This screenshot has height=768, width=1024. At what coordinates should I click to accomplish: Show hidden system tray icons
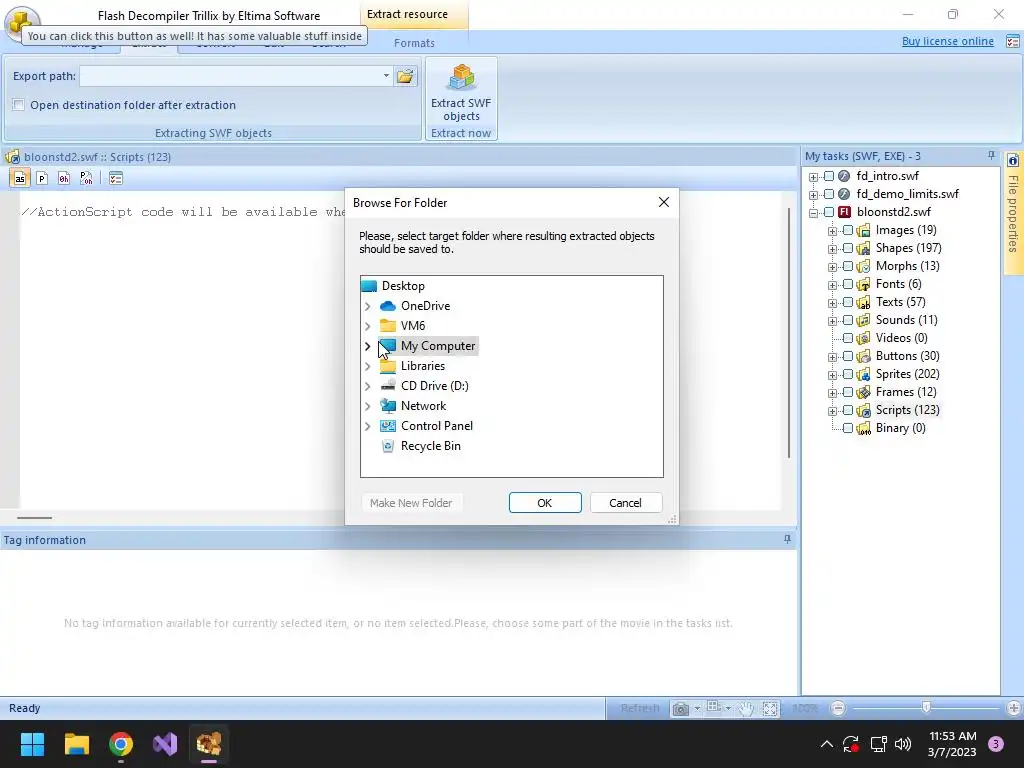click(x=827, y=744)
